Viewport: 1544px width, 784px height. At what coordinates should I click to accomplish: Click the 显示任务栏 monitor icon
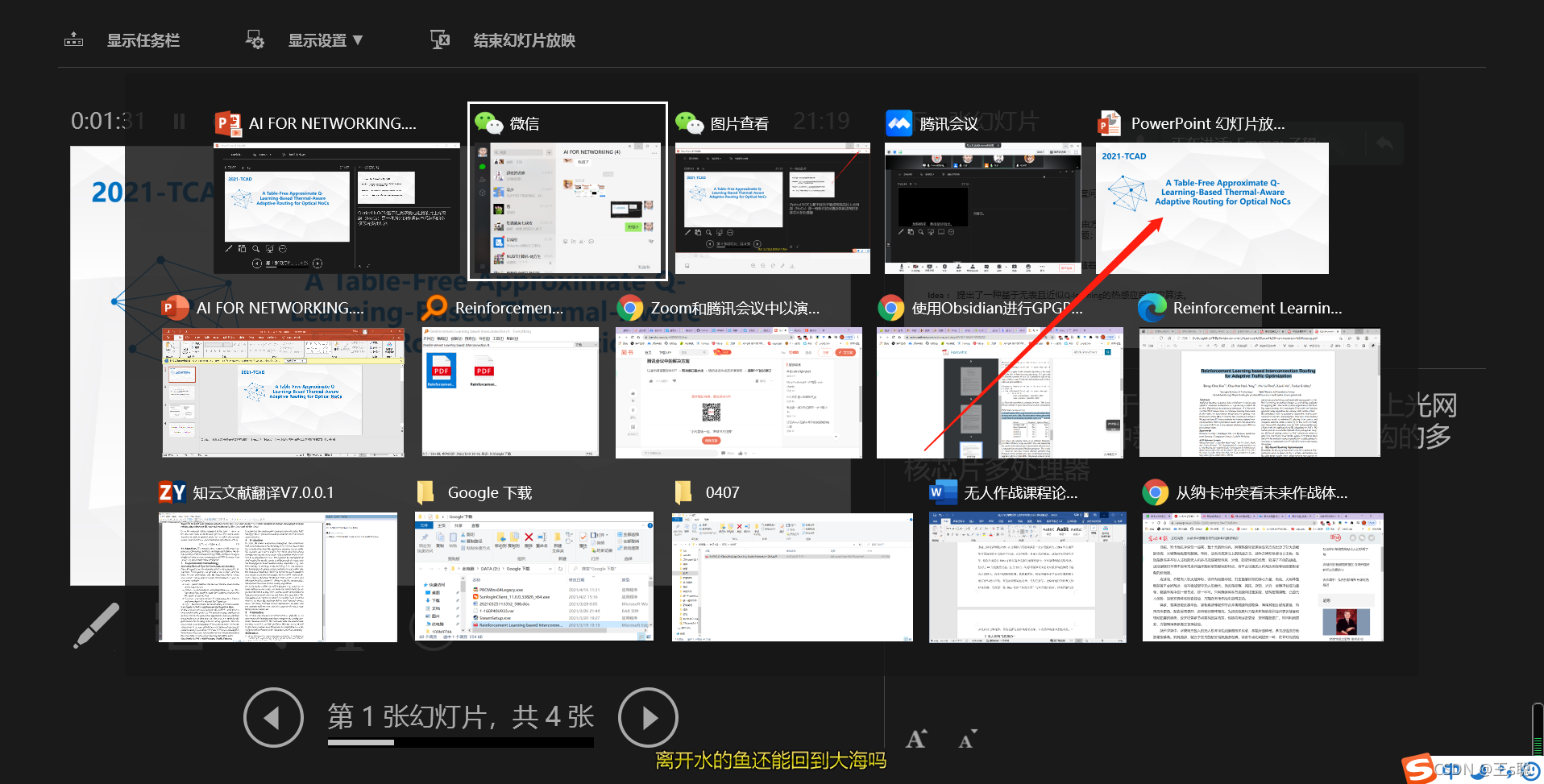tap(73, 38)
